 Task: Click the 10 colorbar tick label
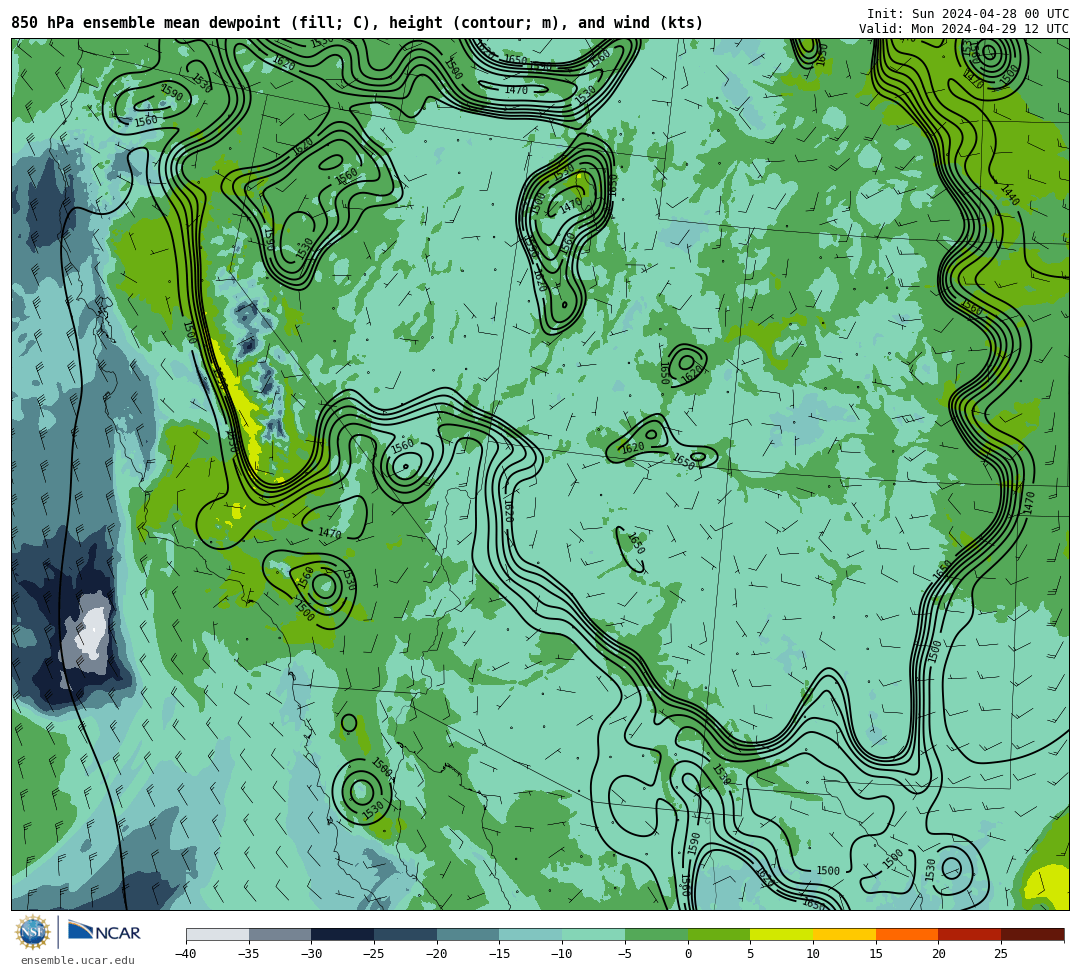(x=813, y=954)
